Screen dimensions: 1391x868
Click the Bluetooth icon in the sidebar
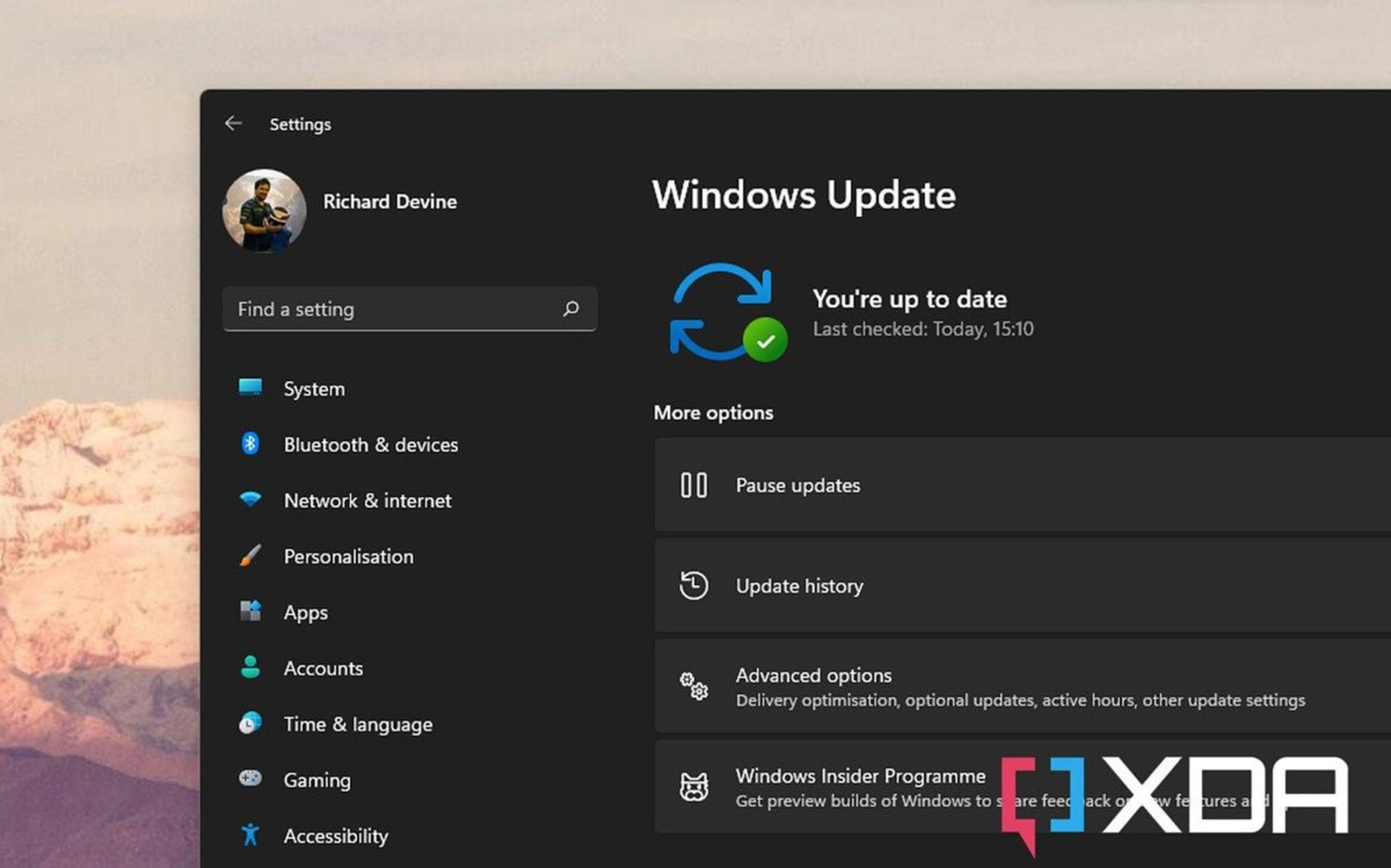coord(251,443)
